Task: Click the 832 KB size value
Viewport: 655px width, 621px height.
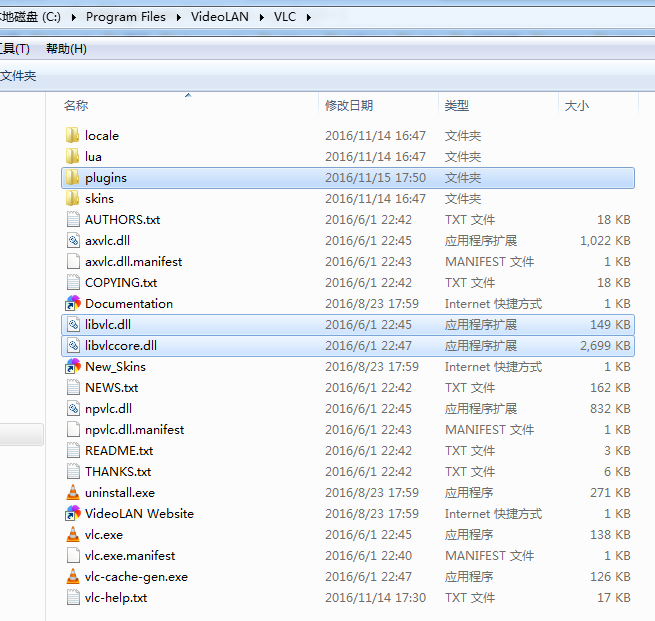Action: click(x=610, y=409)
